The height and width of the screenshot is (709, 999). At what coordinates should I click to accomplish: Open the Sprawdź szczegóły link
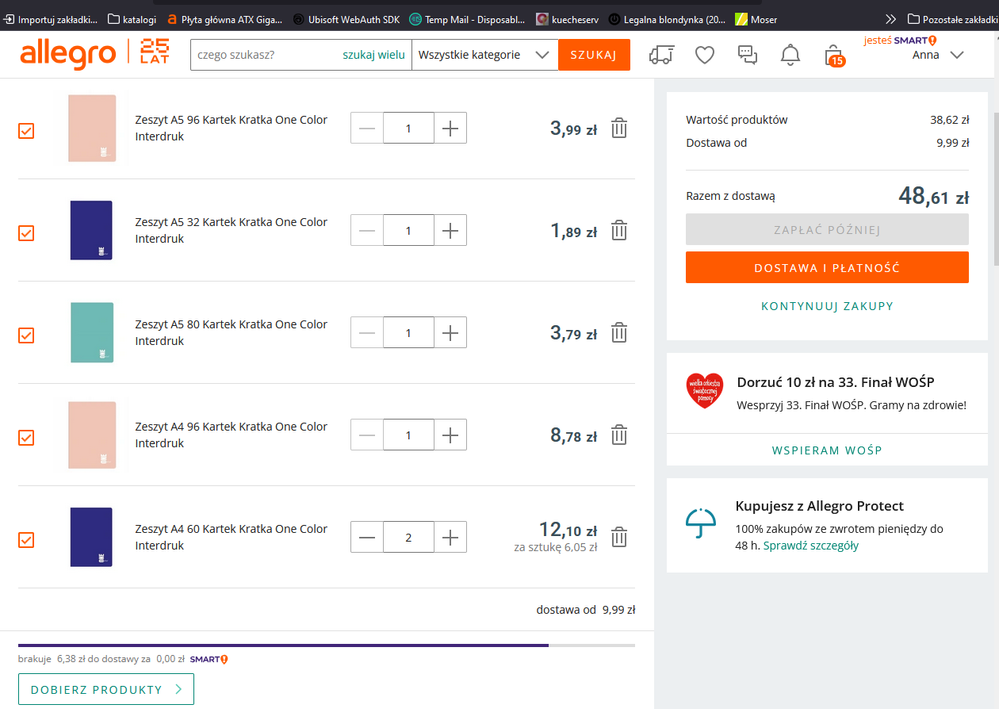811,545
